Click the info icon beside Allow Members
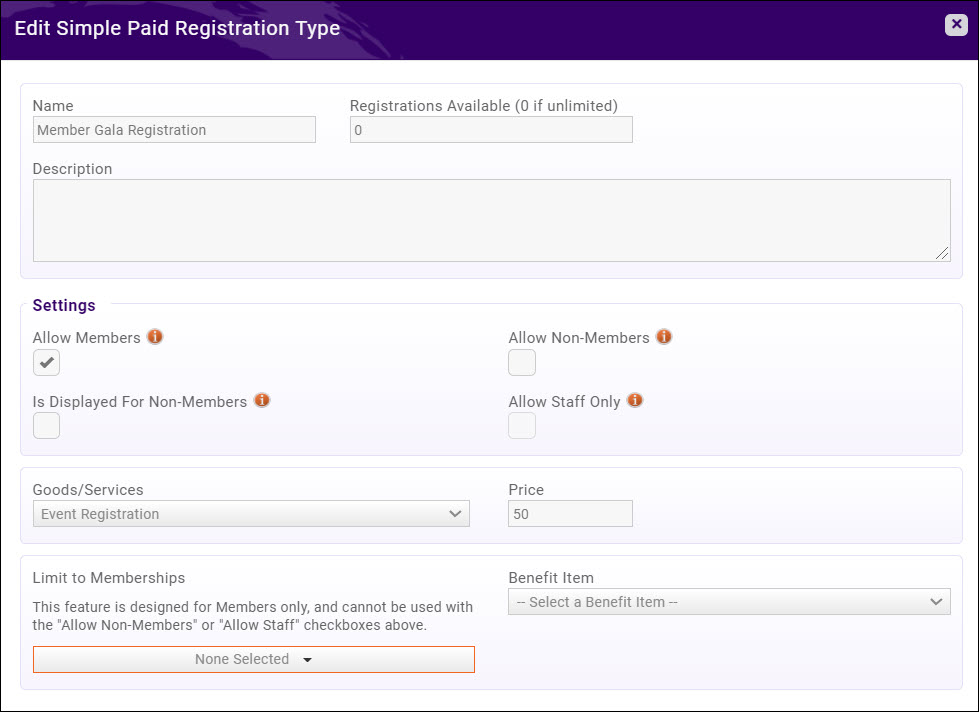 click(x=155, y=337)
